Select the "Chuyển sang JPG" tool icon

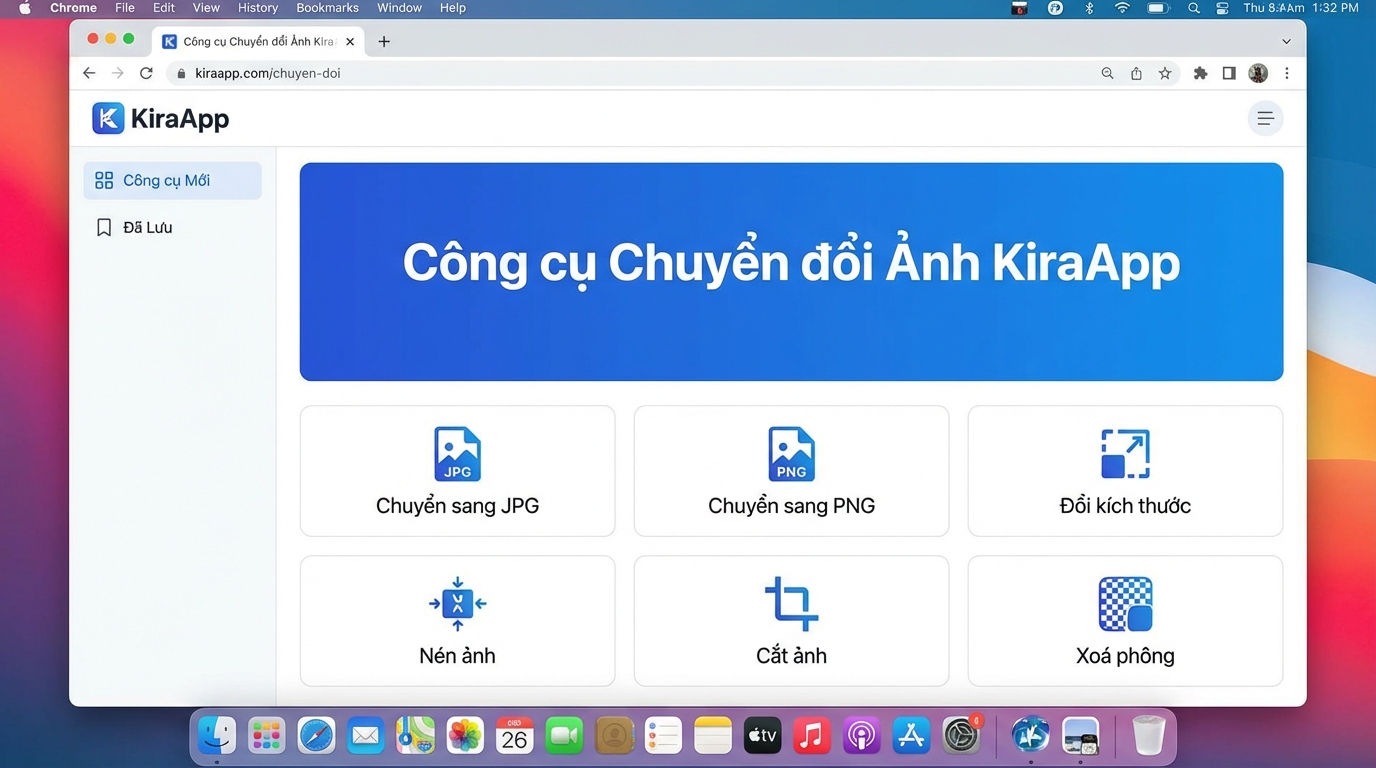point(457,453)
